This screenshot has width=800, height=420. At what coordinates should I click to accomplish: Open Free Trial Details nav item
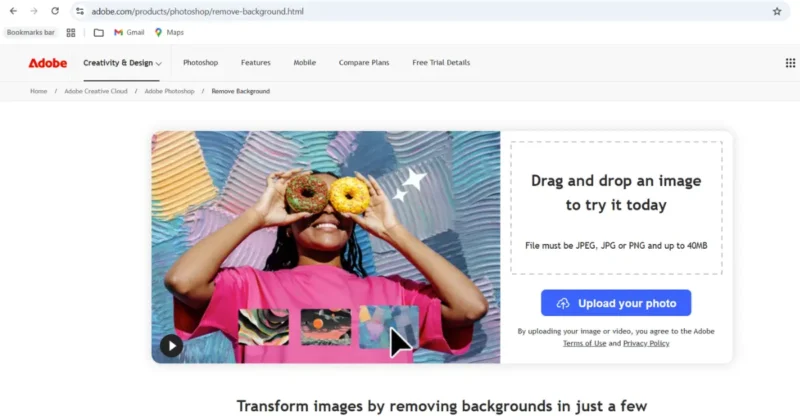pyautogui.click(x=441, y=62)
